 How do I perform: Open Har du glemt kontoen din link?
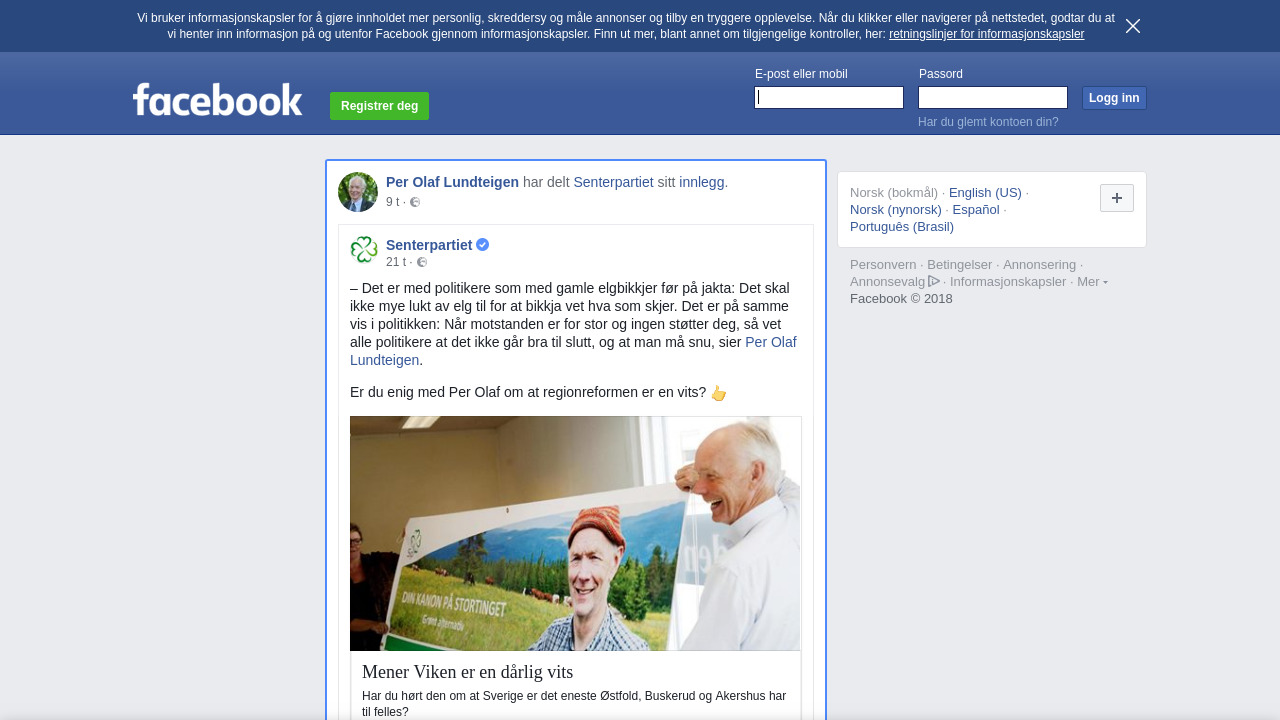(x=988, y=122)
